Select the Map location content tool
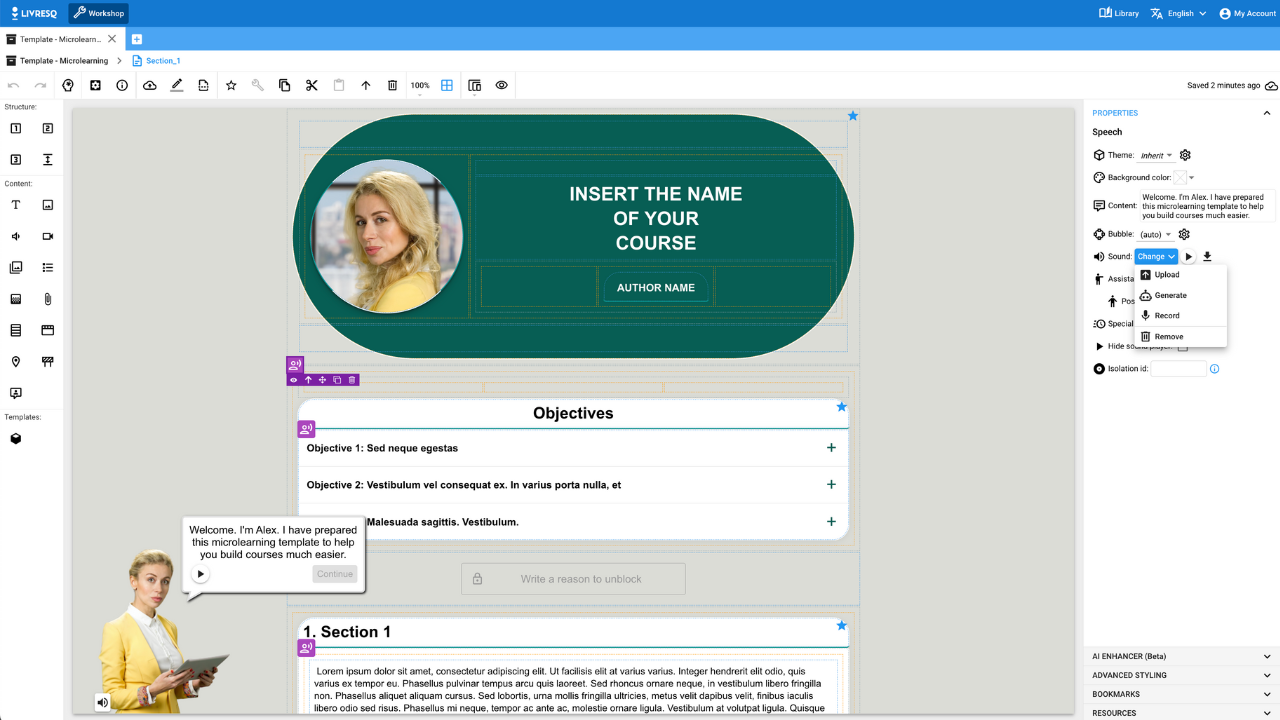The width and height of the screenshot is (1280, 720). click(x=15, y=361)
